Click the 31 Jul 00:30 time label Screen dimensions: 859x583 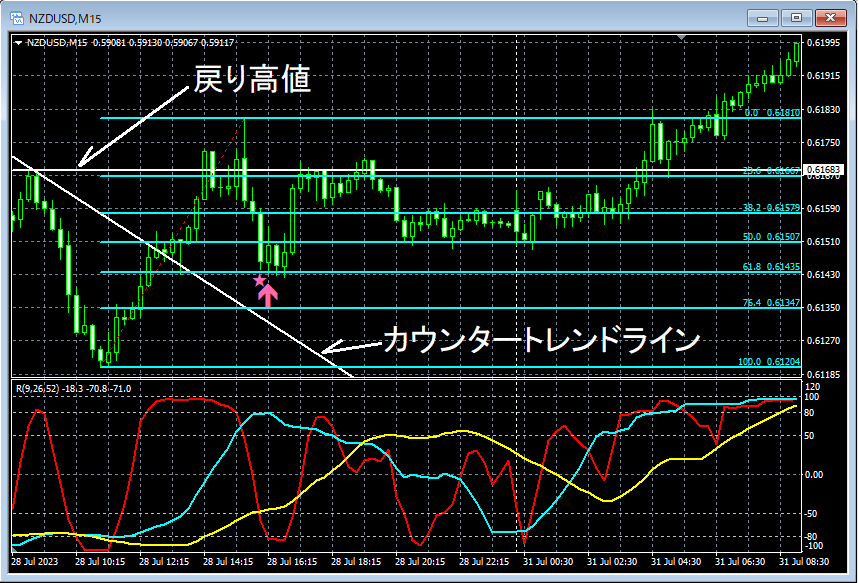(548, 562)
